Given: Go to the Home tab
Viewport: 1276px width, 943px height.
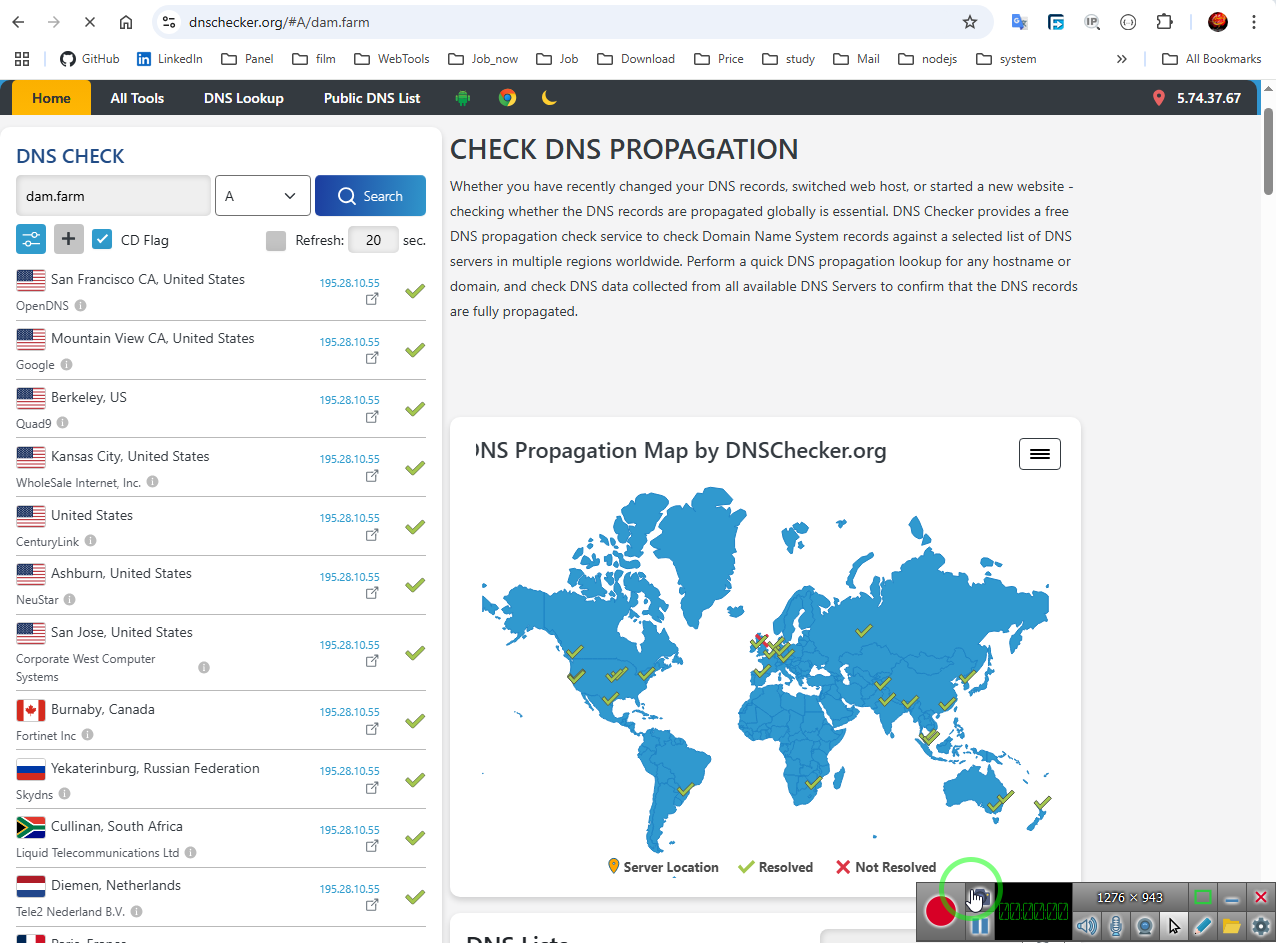Looking at the screenshot, I should pos(51,98).
